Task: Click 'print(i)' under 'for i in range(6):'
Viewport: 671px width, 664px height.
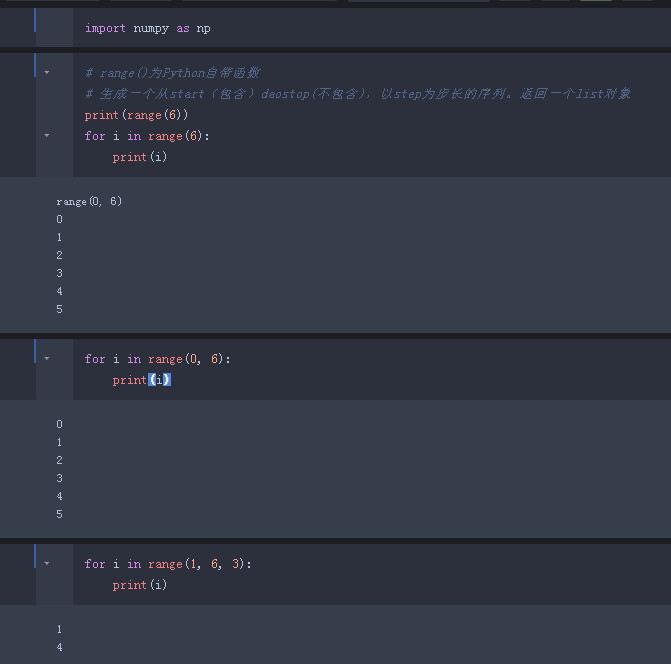Action: pyautogui.click(x=140, y=157)
